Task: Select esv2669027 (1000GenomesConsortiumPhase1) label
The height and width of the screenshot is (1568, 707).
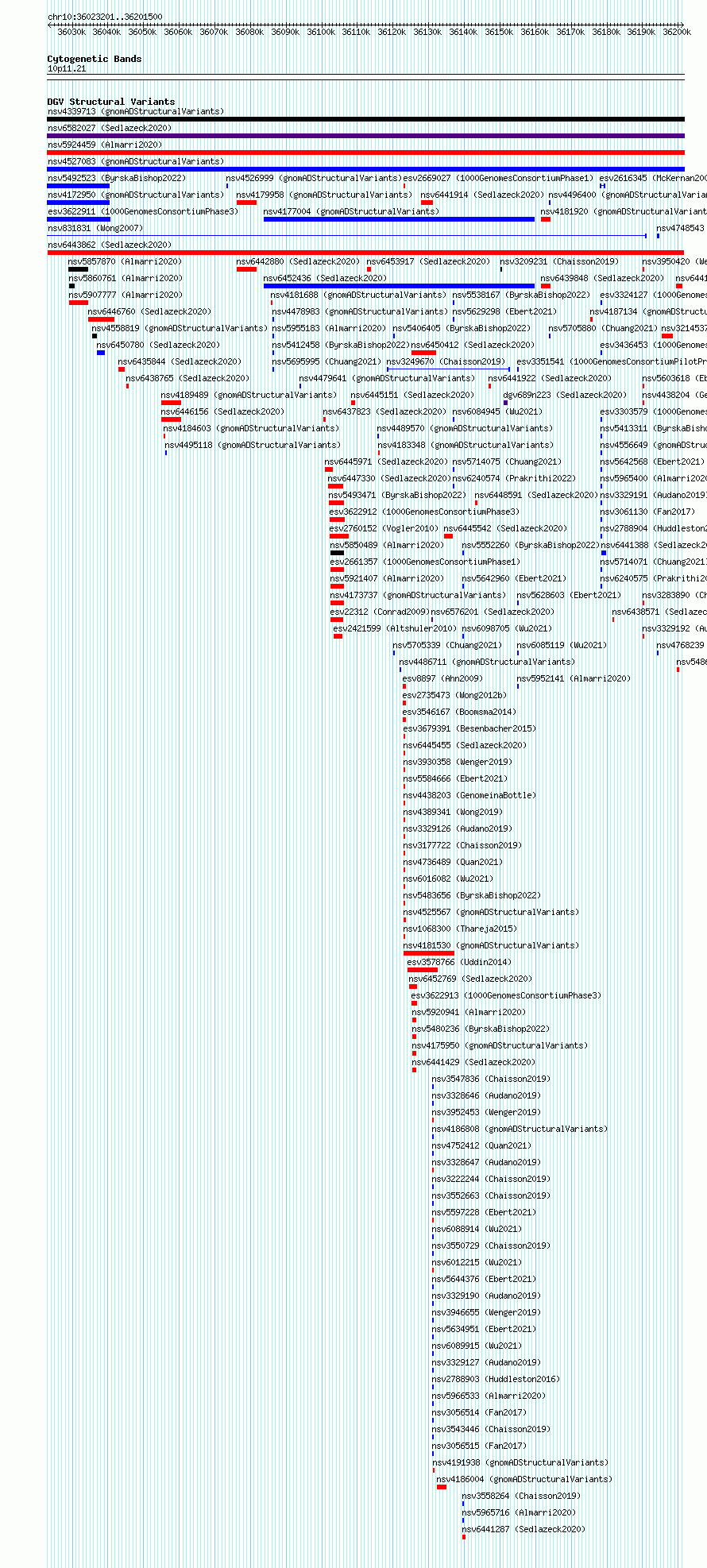Action: tap(498, 178)
